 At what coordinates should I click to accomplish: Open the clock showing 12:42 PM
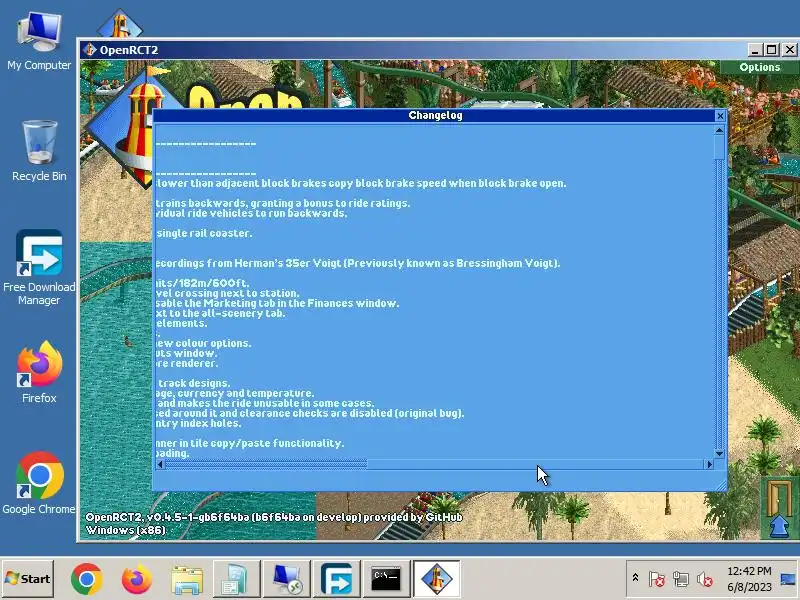click(749, 579)
